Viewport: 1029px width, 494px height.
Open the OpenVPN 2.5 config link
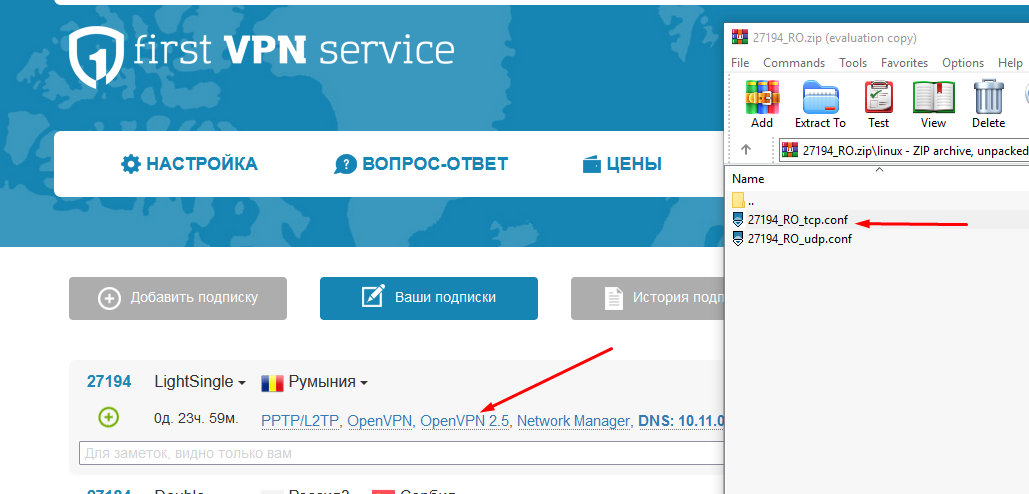465,421
